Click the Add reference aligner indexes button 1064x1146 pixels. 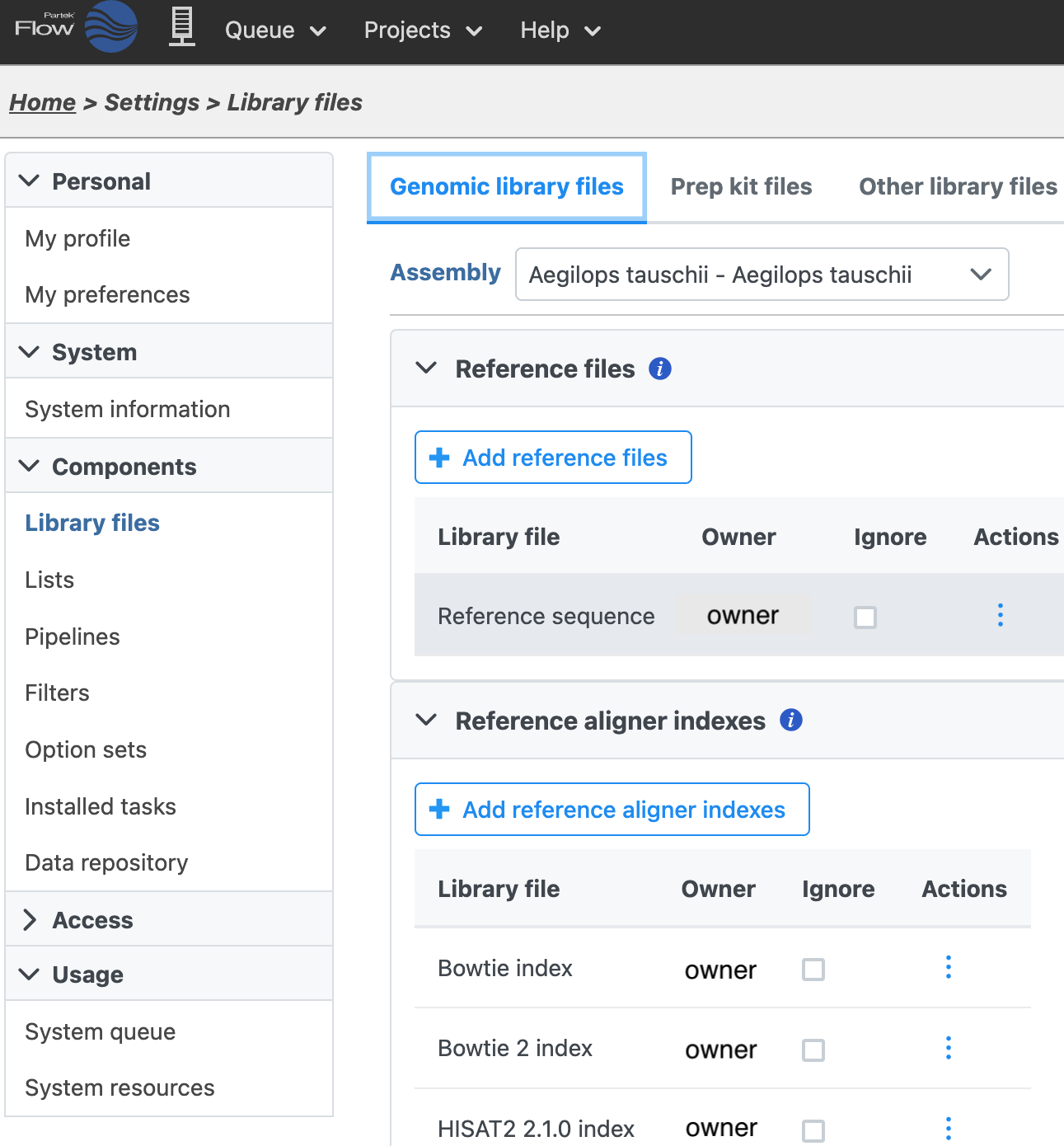pyautogui.click(x=612, y=810)
